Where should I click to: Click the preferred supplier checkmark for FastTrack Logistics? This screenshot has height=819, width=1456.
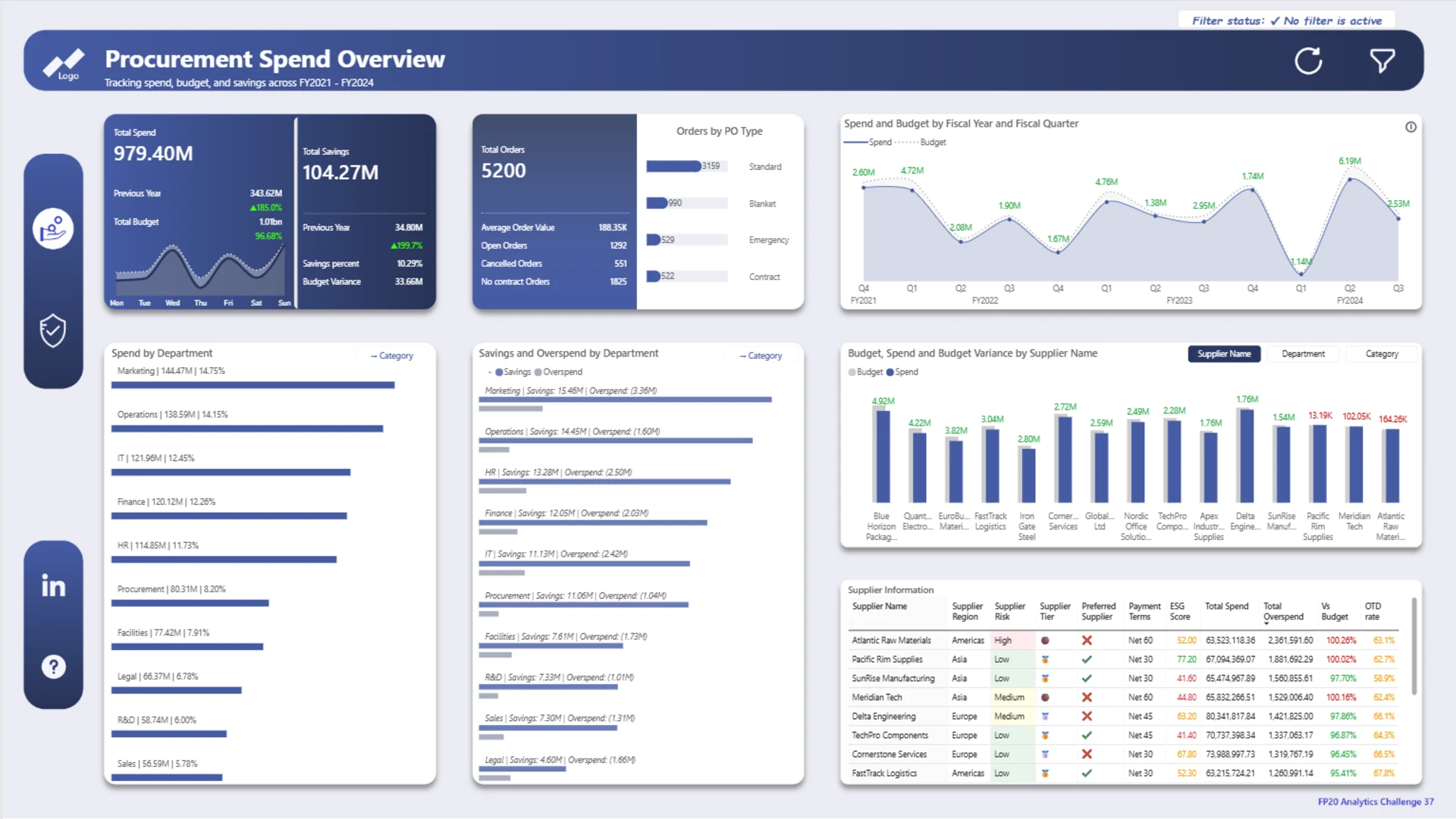(x=1087, y=773)
